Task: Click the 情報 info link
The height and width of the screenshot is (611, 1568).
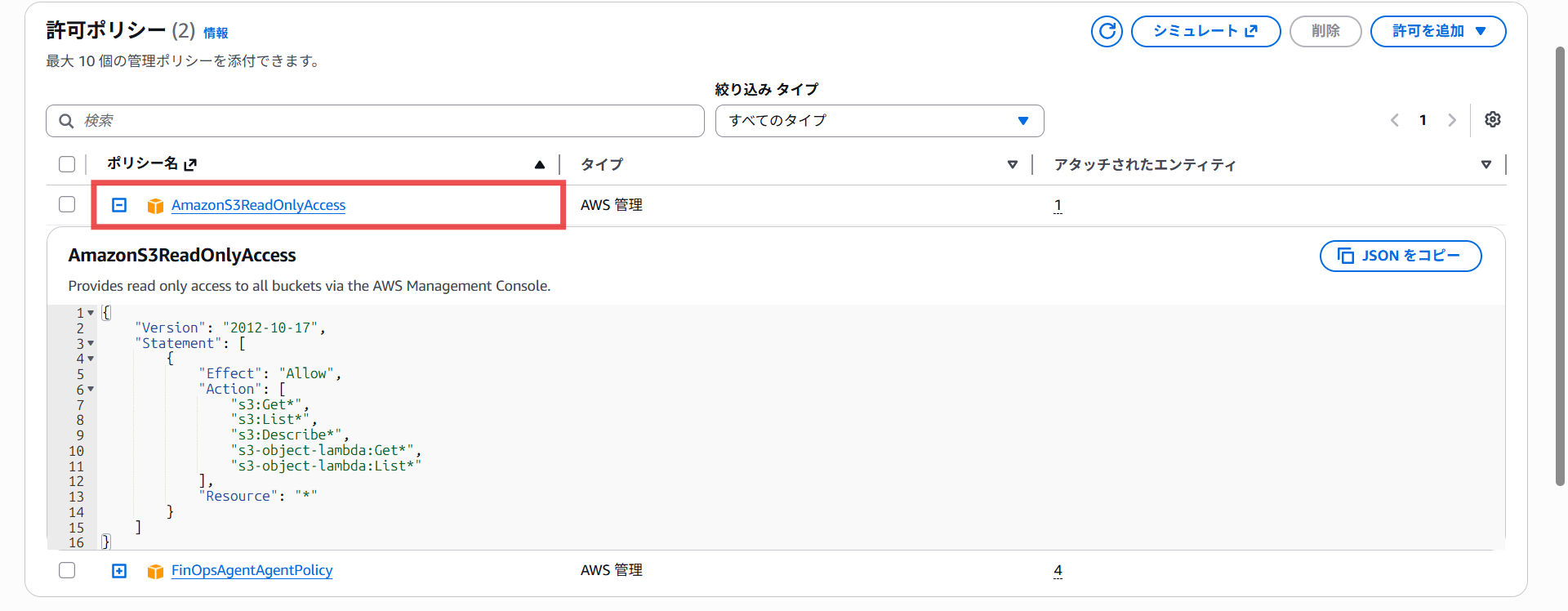Action: [x=216, y=33]
